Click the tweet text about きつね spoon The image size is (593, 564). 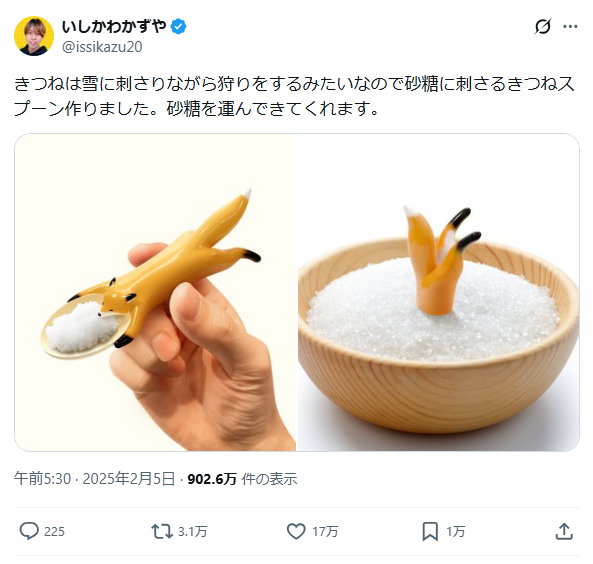(x=294, y=96)
